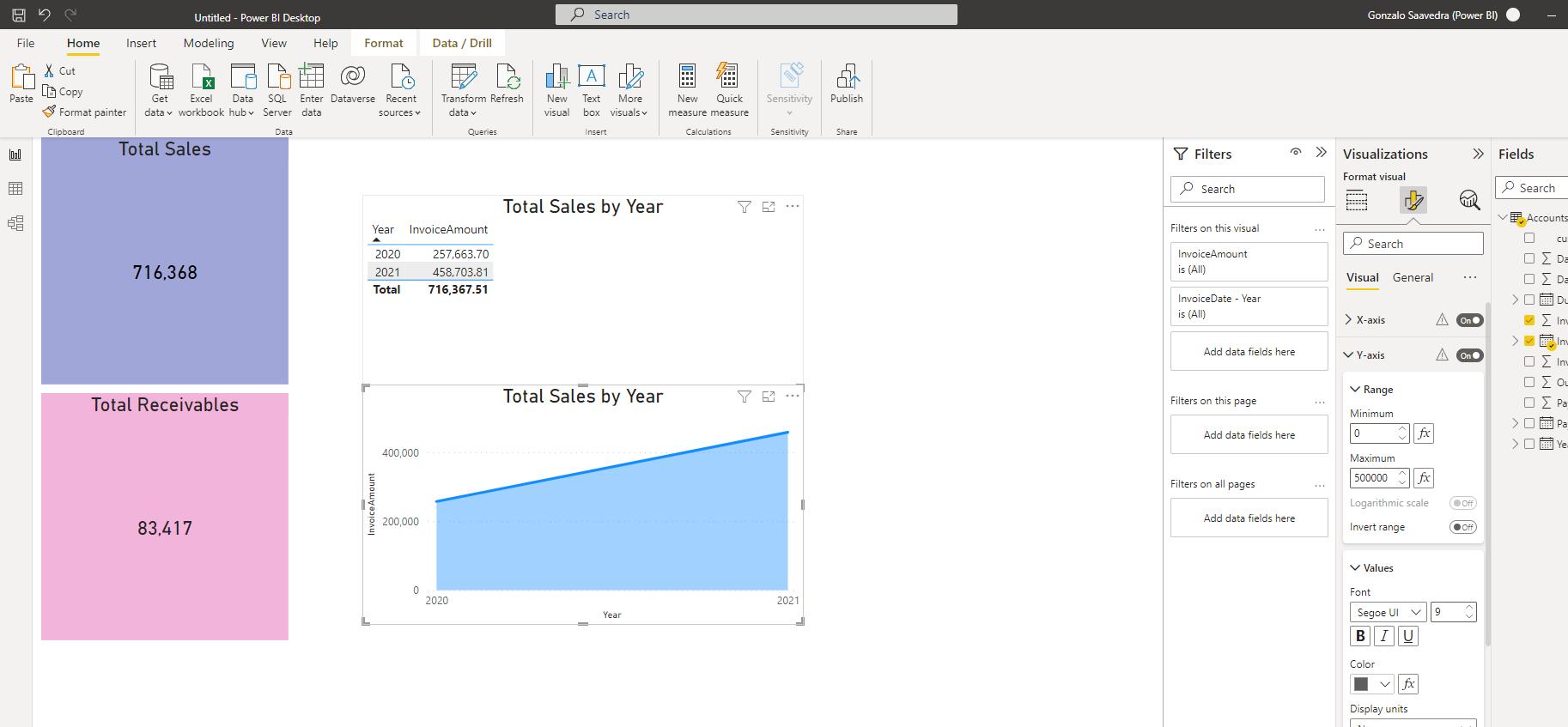The height and width of the screenshot is (727, 1568).
Task: Open the Recent sources dropdown
Action: (400, 90)
